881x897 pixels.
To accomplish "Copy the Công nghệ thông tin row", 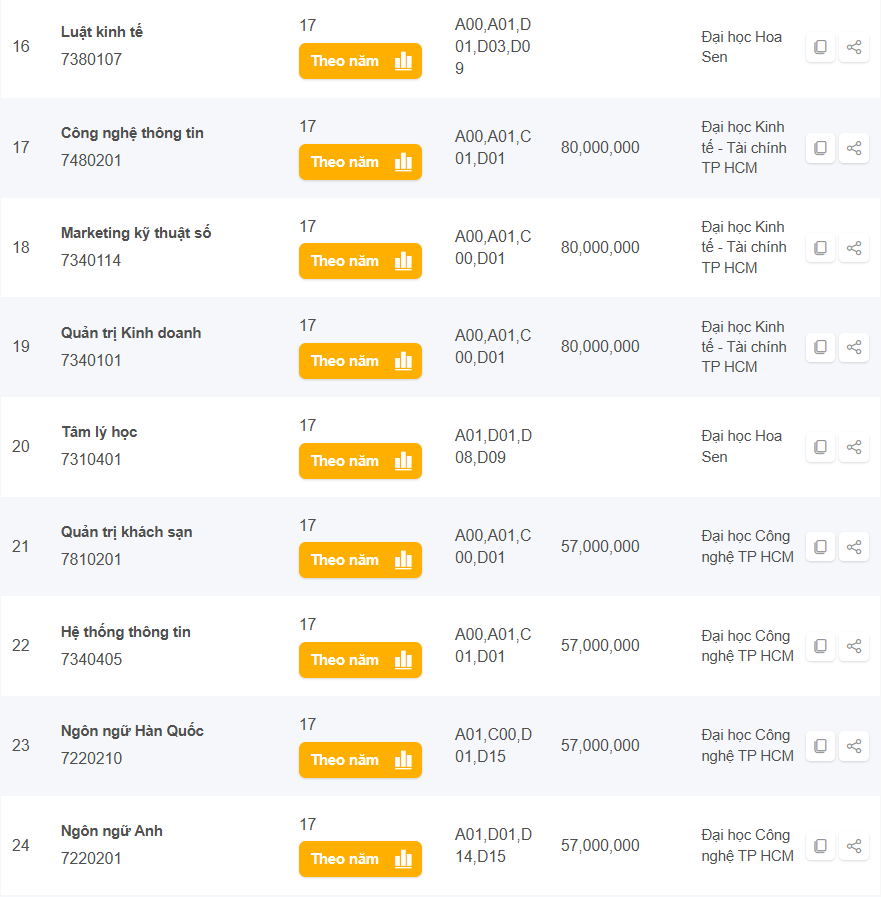I will click(x=820, y=148).
